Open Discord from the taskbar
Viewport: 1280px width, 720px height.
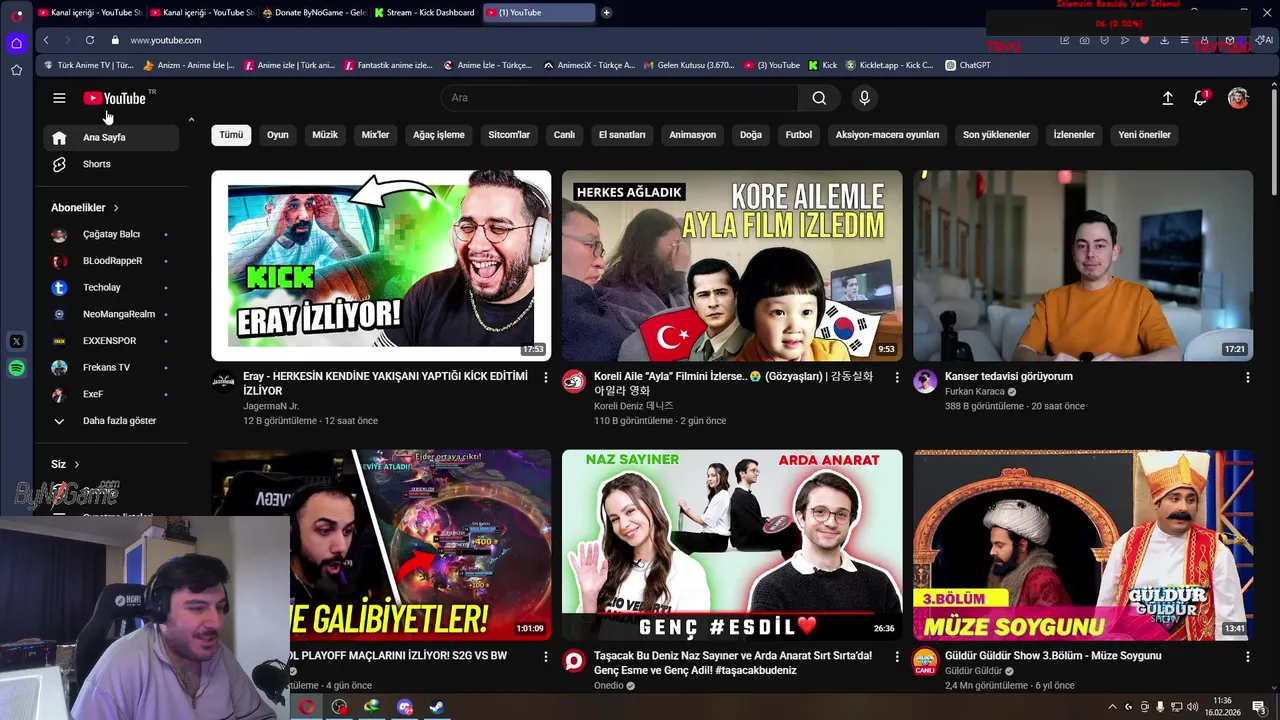tap(405, 707)
